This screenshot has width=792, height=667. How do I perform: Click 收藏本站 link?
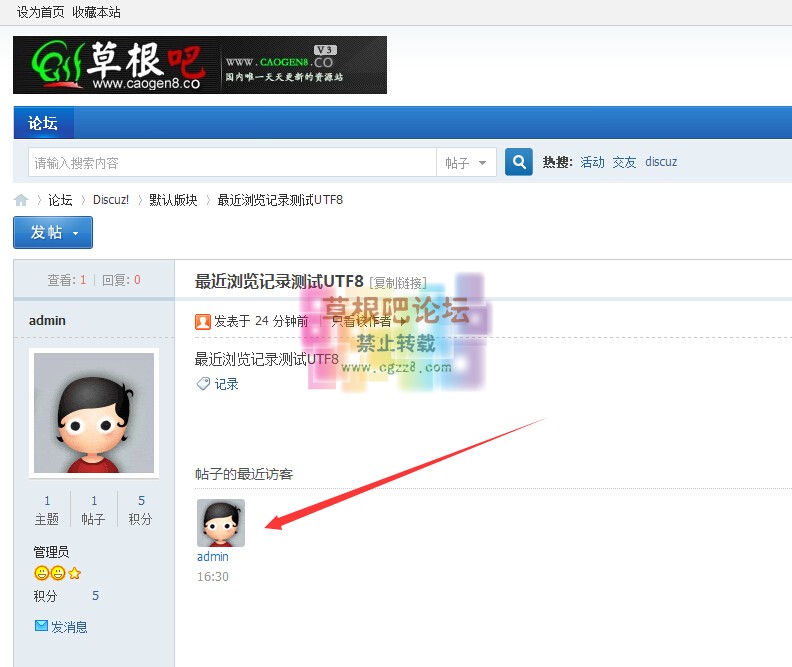click(x=96, y=12)
